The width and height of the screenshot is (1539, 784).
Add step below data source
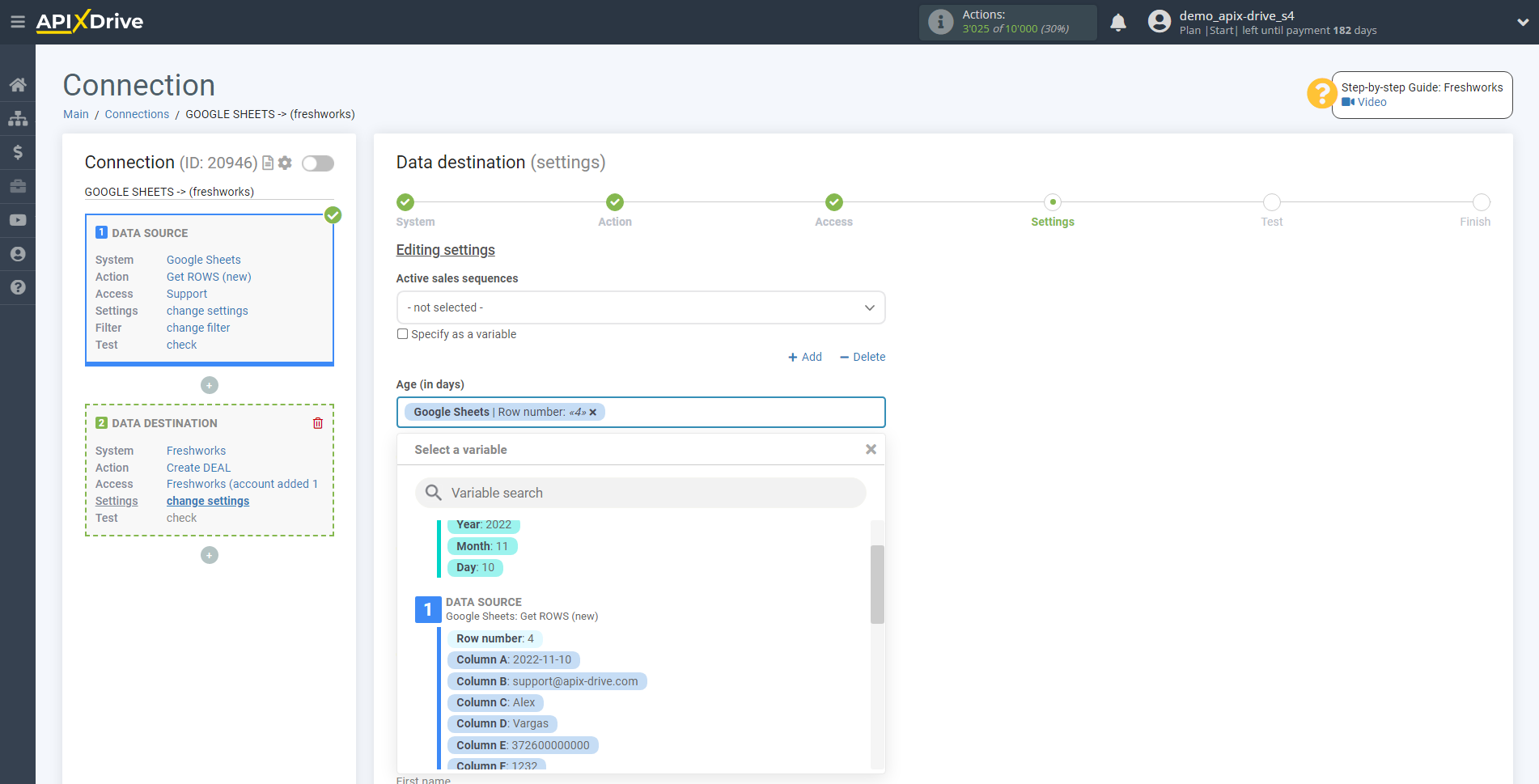pyautogui.click(x=210, y=385)
